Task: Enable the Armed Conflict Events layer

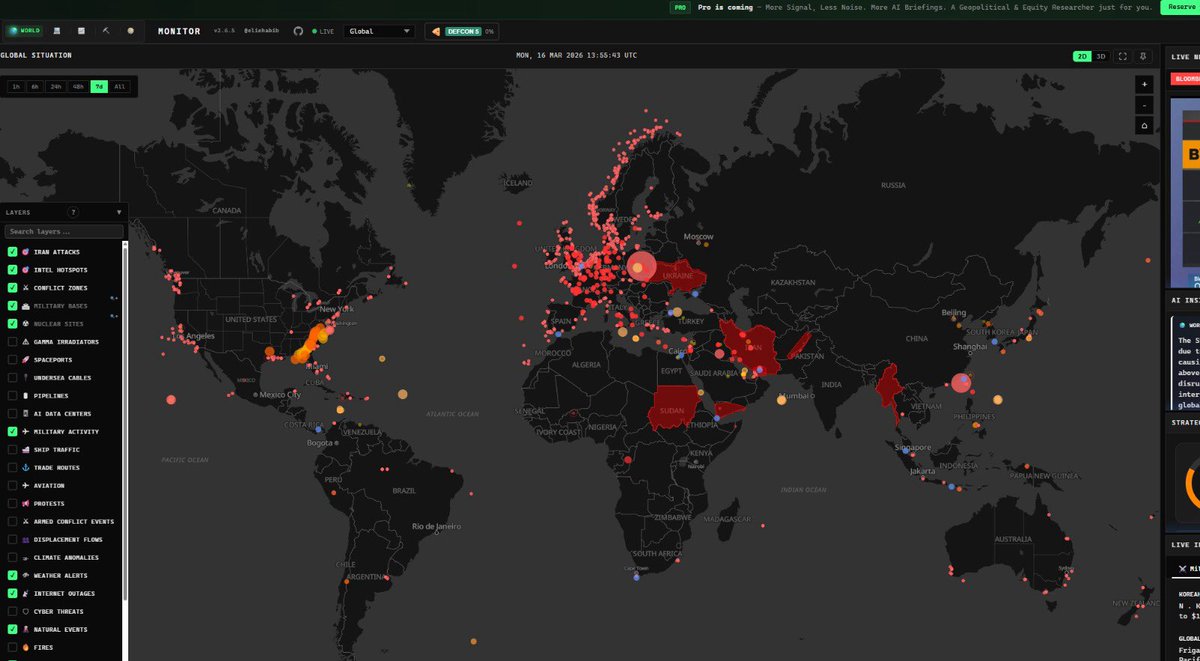Action: pyautogui.click(x=12, y=522)
